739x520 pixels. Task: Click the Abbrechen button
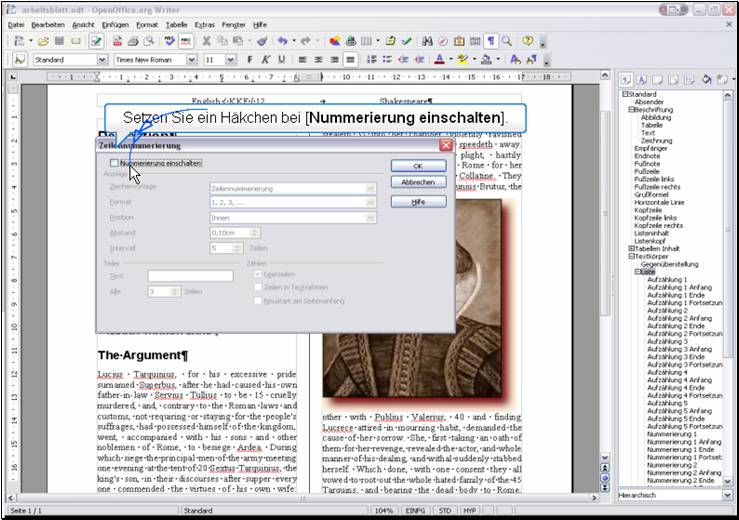click(417, 183)
